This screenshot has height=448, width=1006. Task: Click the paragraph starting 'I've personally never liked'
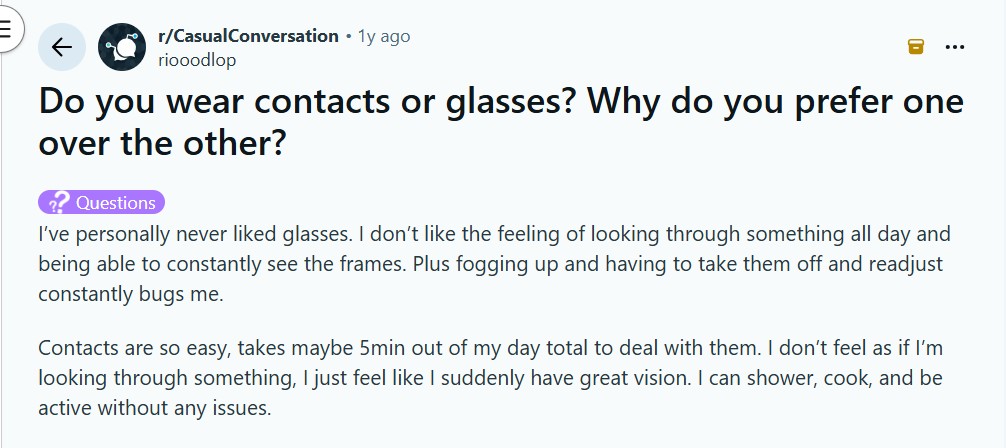(494, 264)
